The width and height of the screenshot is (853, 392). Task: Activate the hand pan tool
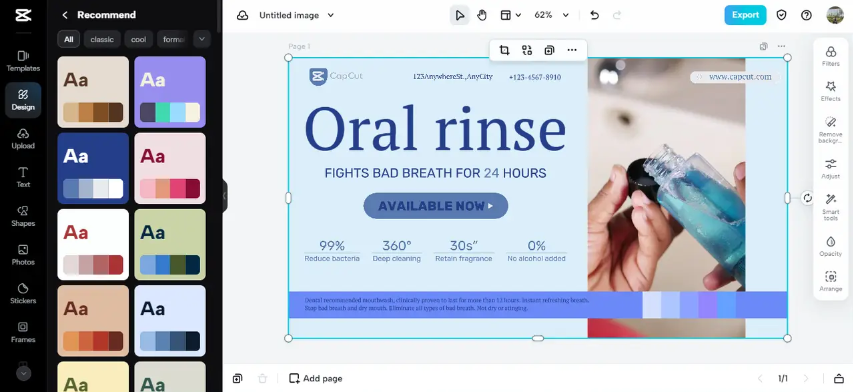click(x=481, y=15)
